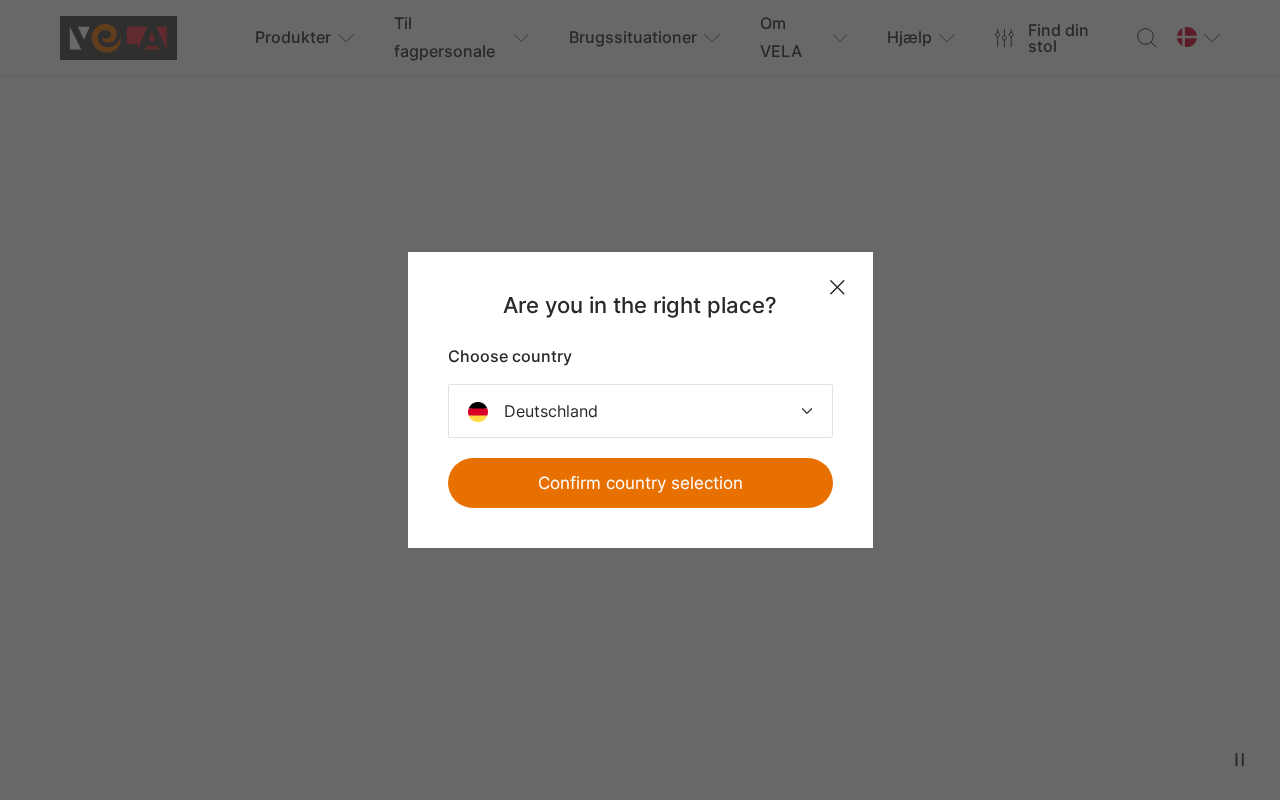This screenshot has width=1280, height=800.
Task: Click the dropdown arrow in country field
Action: tap(807, 411)
